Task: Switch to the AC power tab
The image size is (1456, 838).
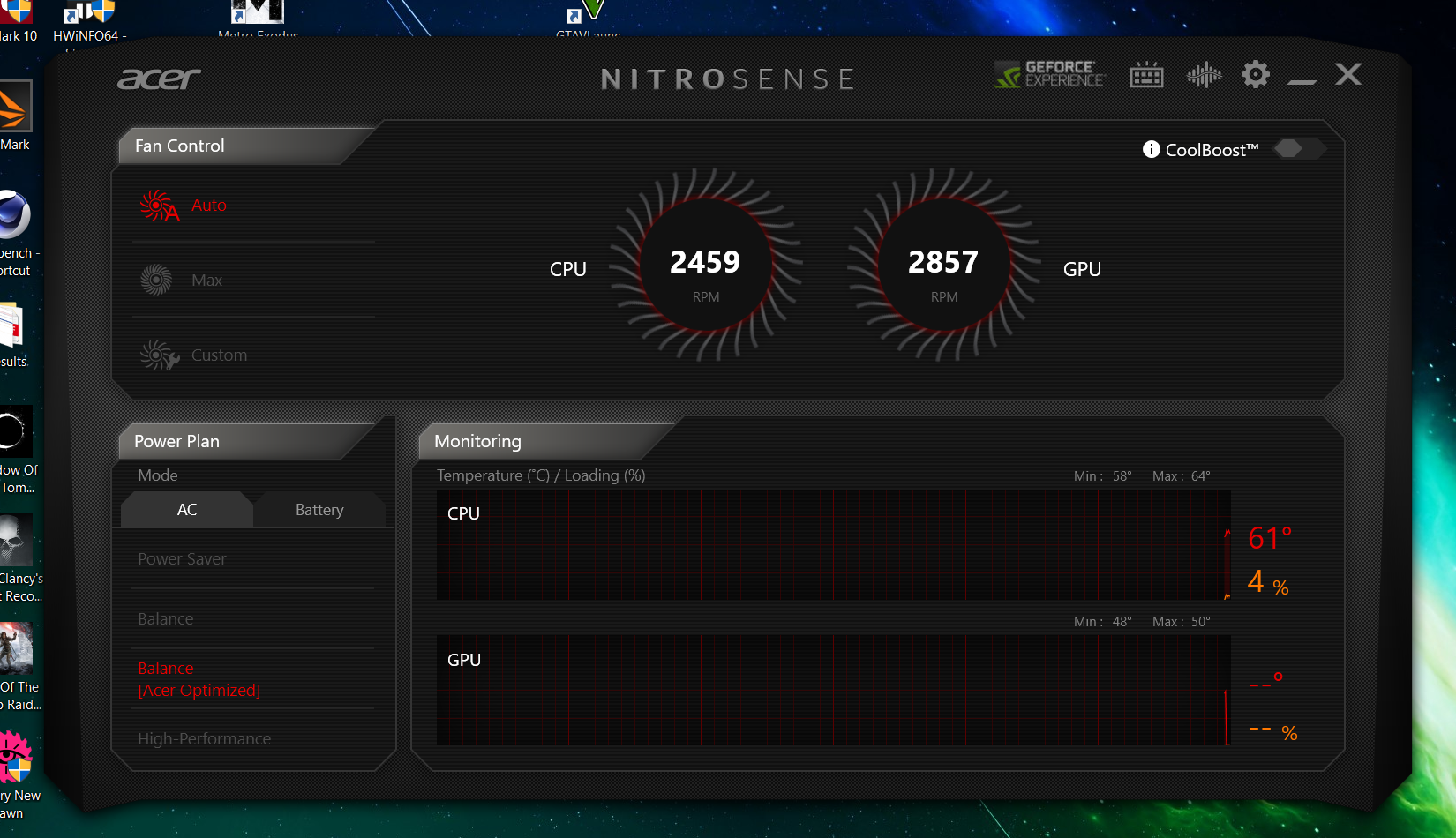Action: pyautogui.click(x=187, y=510)
